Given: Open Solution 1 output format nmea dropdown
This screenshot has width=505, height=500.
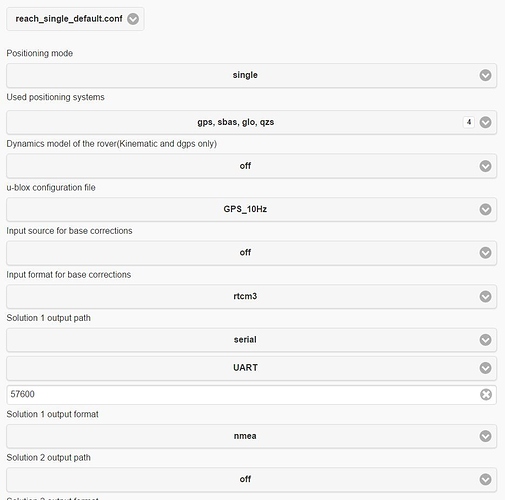Looking at the screenshot, I should 251,436.
